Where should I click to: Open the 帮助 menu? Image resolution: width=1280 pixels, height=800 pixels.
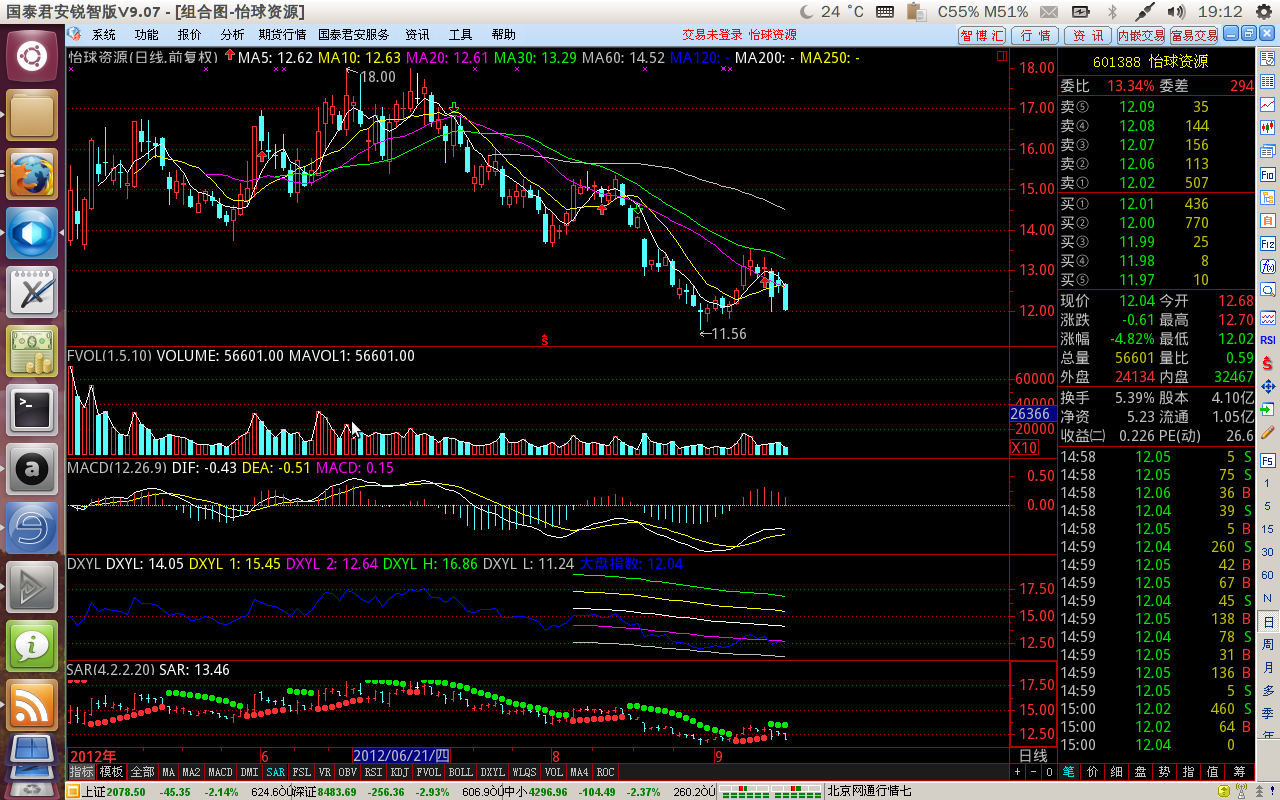(504, 34)
